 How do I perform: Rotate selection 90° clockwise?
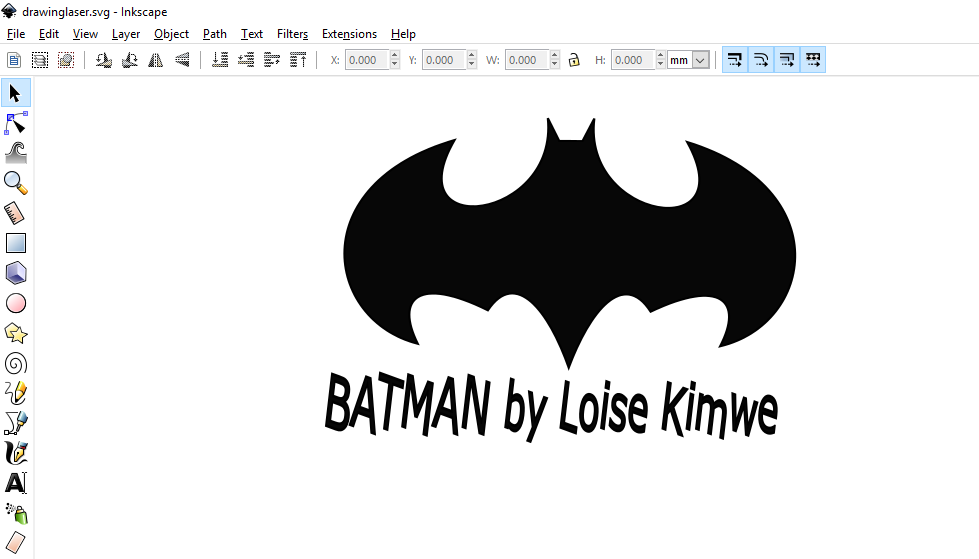(130, 60)
